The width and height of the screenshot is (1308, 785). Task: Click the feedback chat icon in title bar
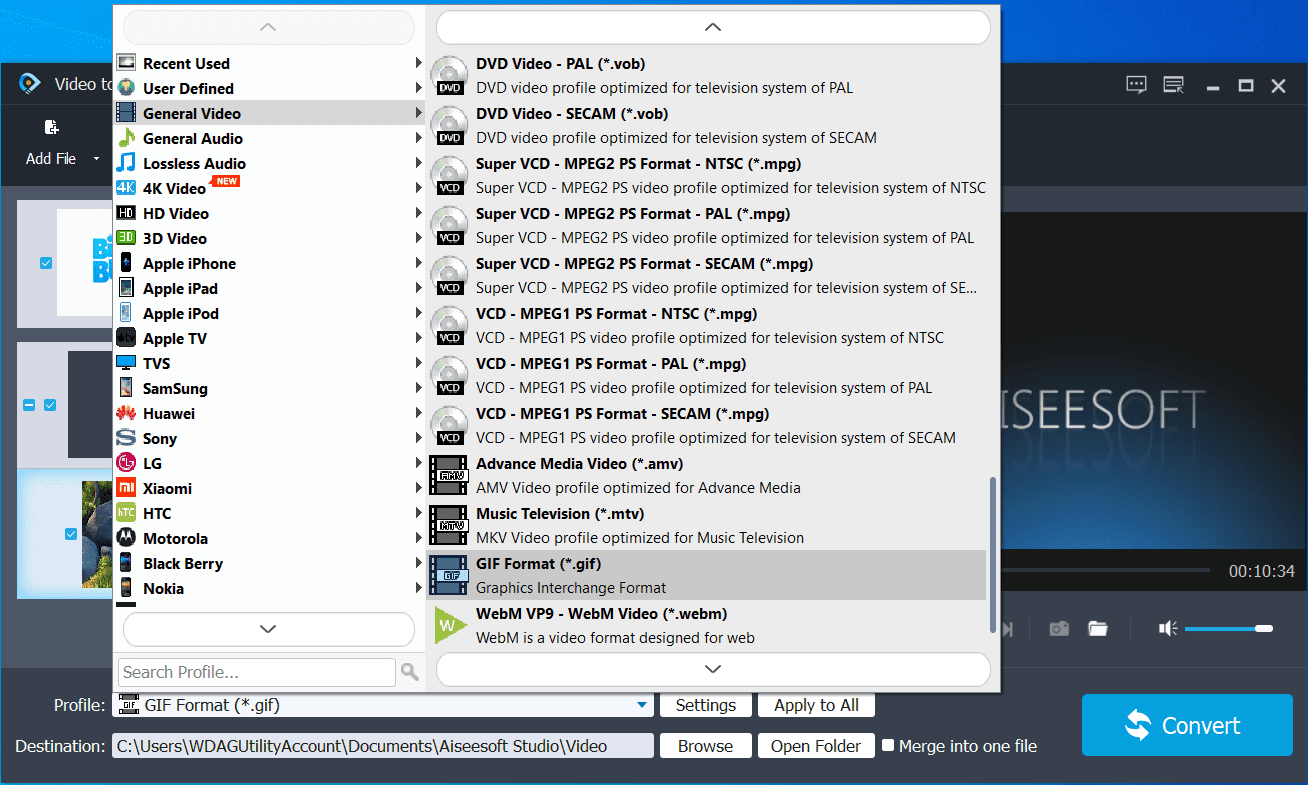[1136, 85]
